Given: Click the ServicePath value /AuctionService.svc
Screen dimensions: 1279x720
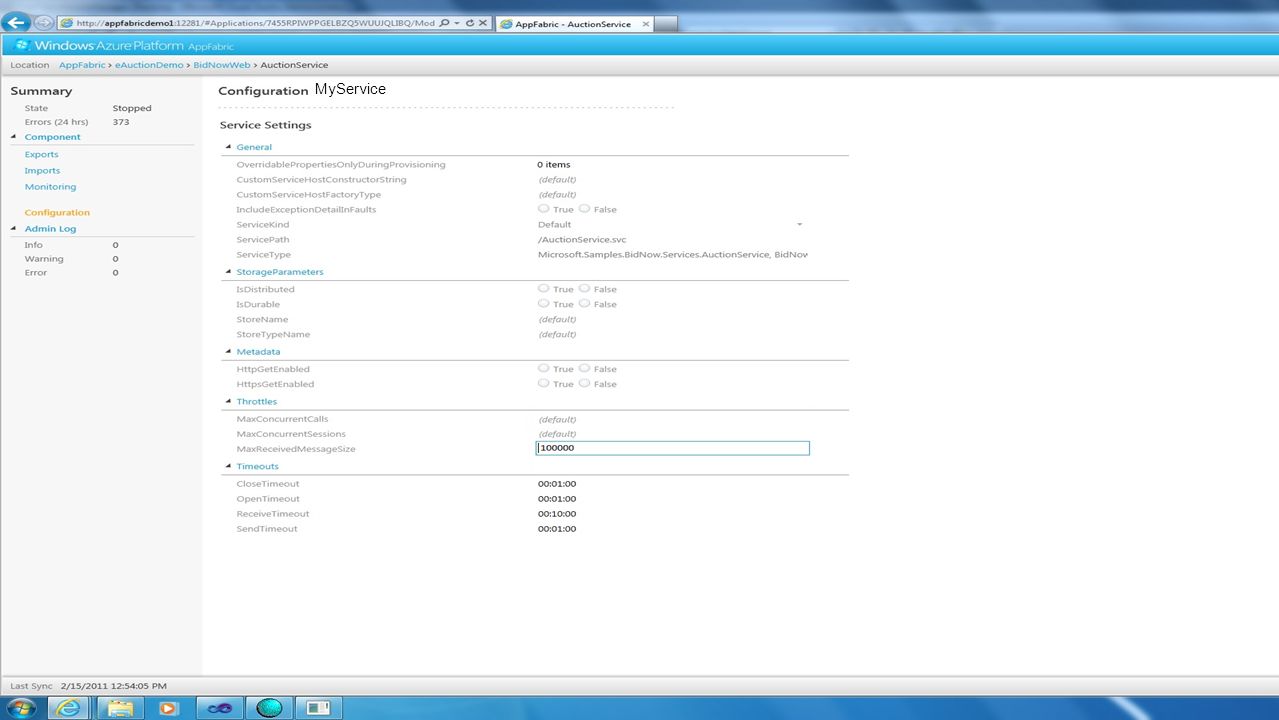Looking at the screenshot, I should 582,240.
